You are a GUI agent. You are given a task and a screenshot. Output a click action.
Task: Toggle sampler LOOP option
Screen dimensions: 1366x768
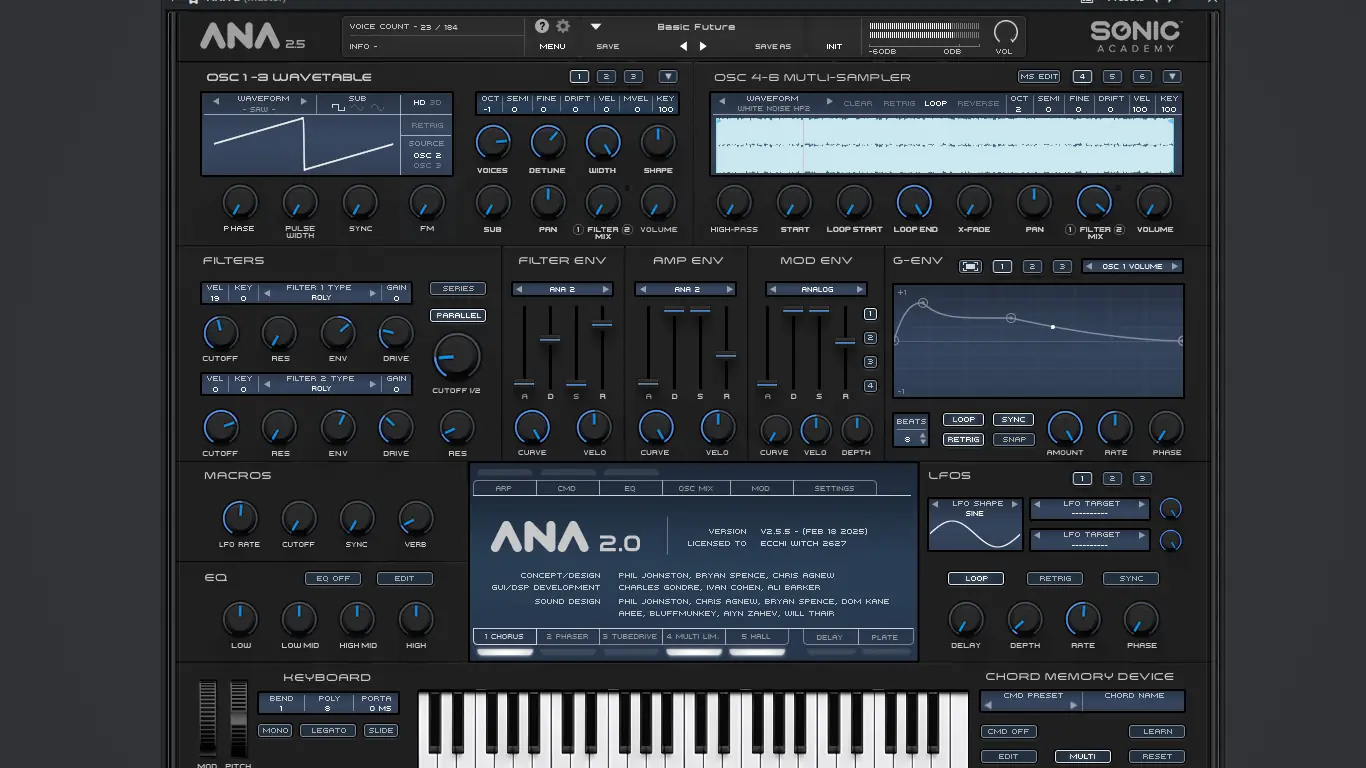pyautogui.click(x=935, y=103)
